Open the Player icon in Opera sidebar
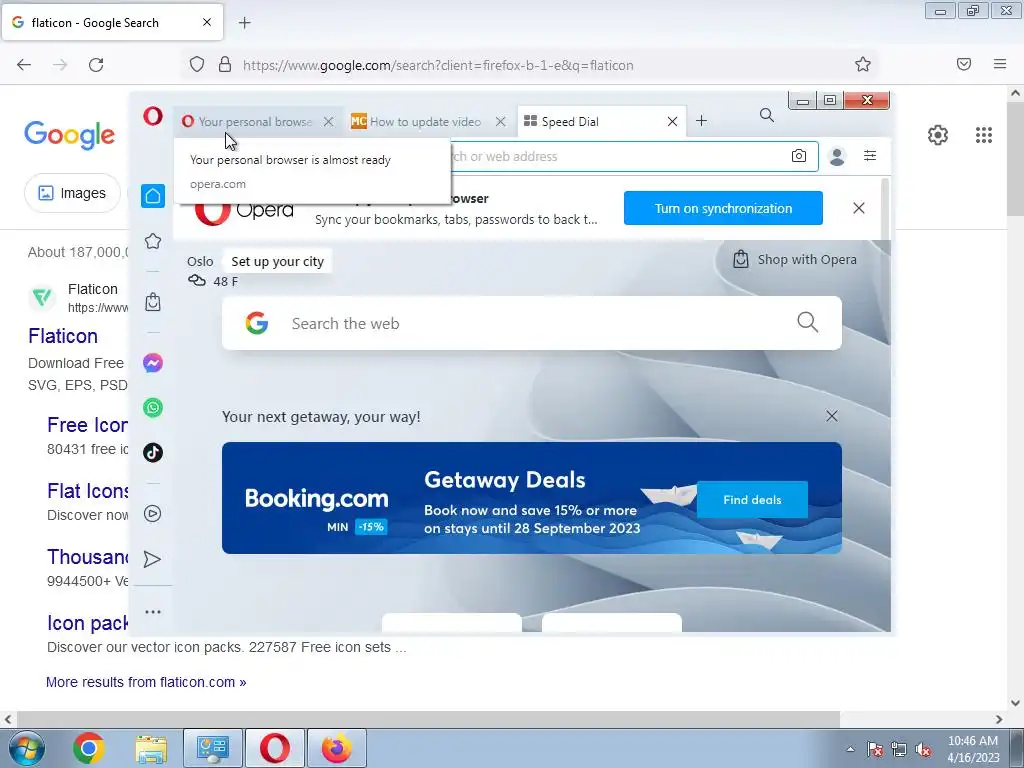This screenshot has height=768, width=1024. click(153, 514)
